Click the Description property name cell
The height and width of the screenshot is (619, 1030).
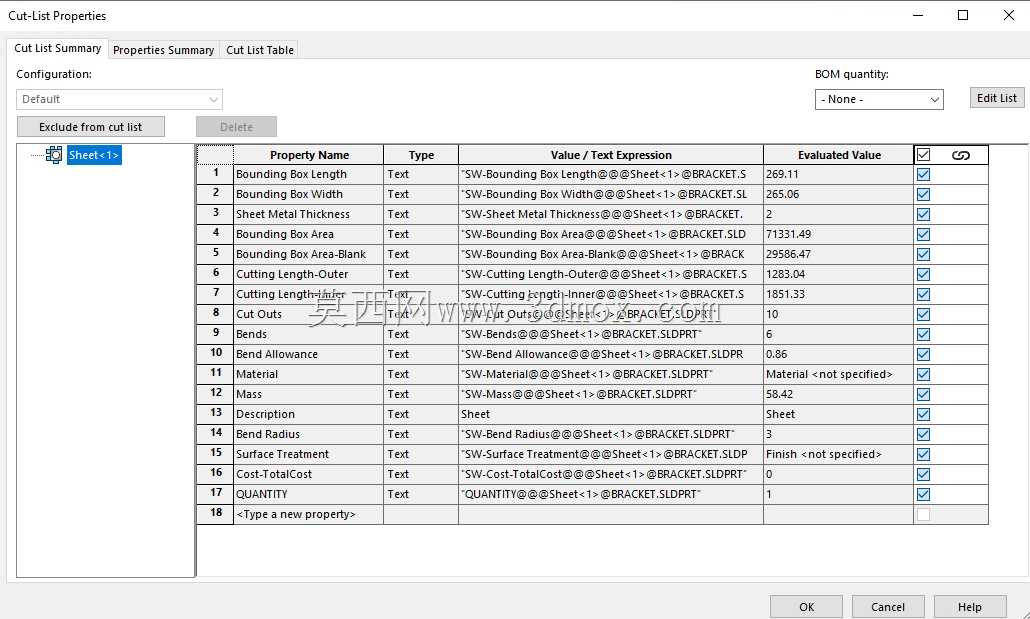coord(308,414)
